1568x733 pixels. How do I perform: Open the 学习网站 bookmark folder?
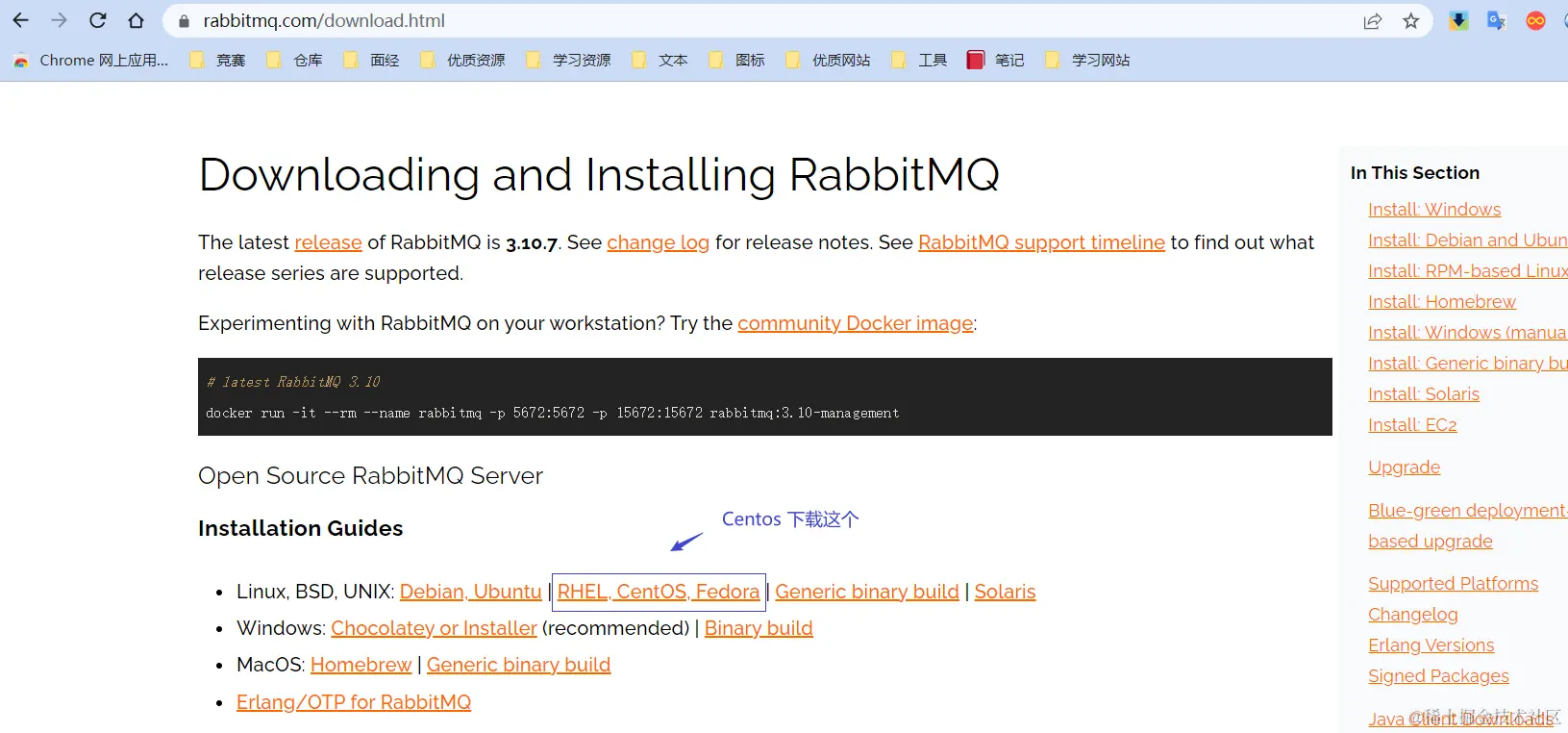point(1088,60)
